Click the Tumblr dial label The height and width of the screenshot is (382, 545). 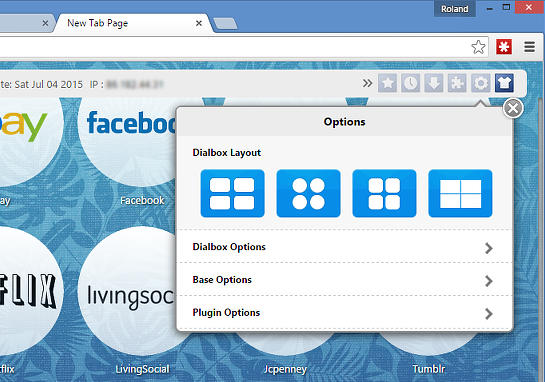(429, 369)
